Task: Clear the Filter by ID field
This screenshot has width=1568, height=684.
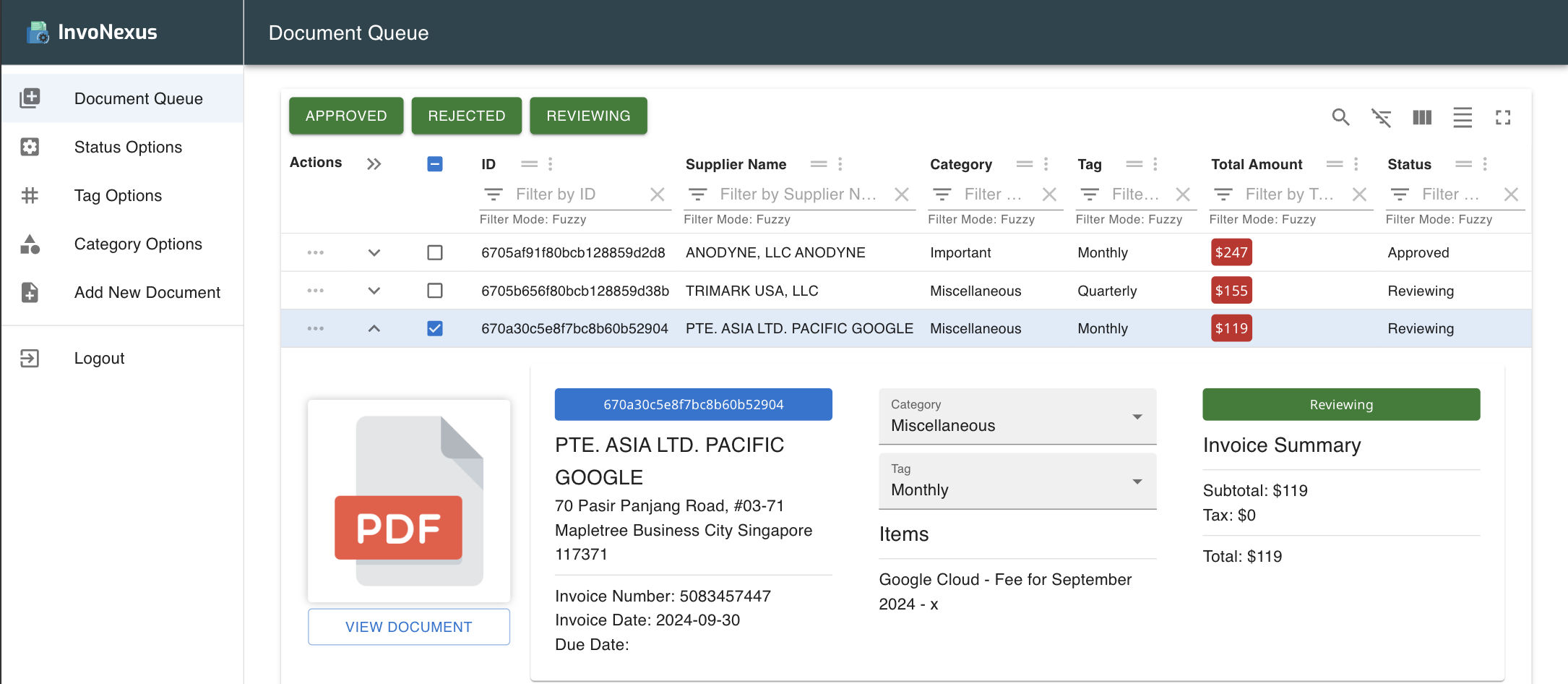Action: coord(657,194)
